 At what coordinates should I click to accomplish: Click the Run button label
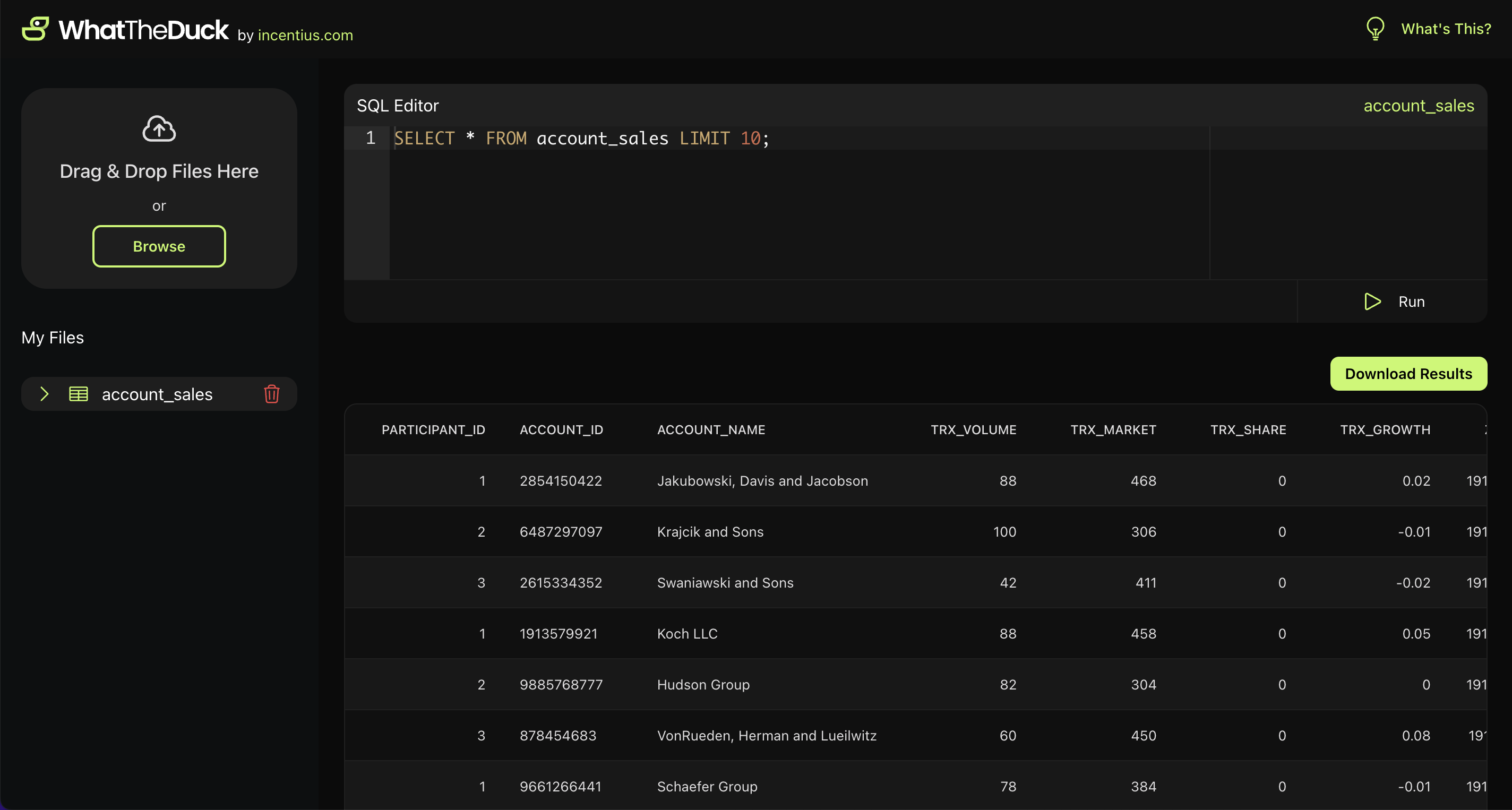[x=1411, y=301]
